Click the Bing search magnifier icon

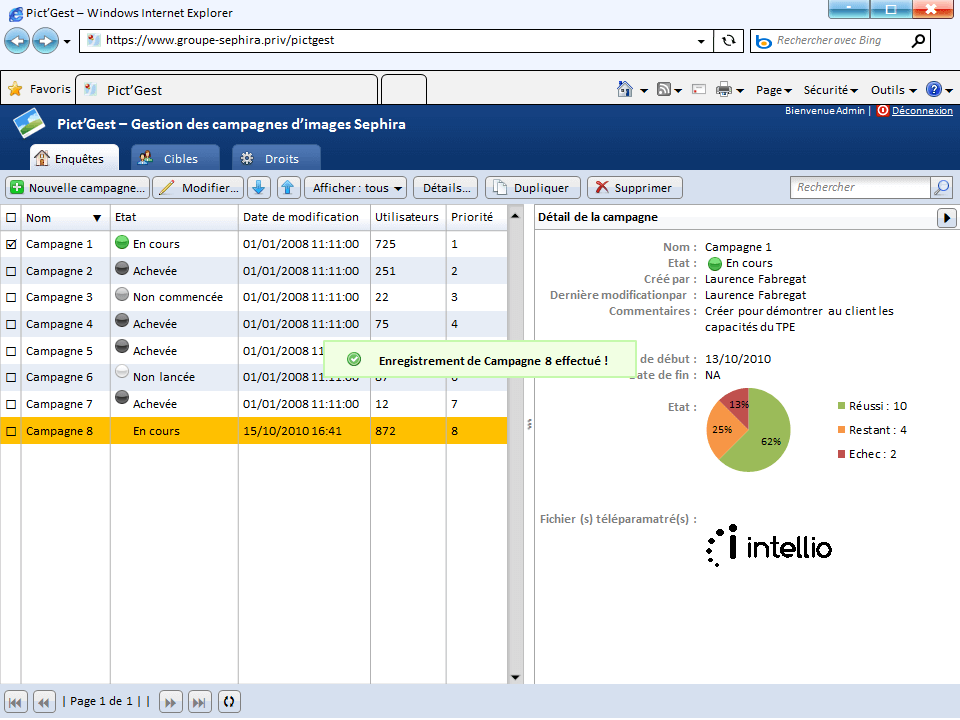click(918, 40)
